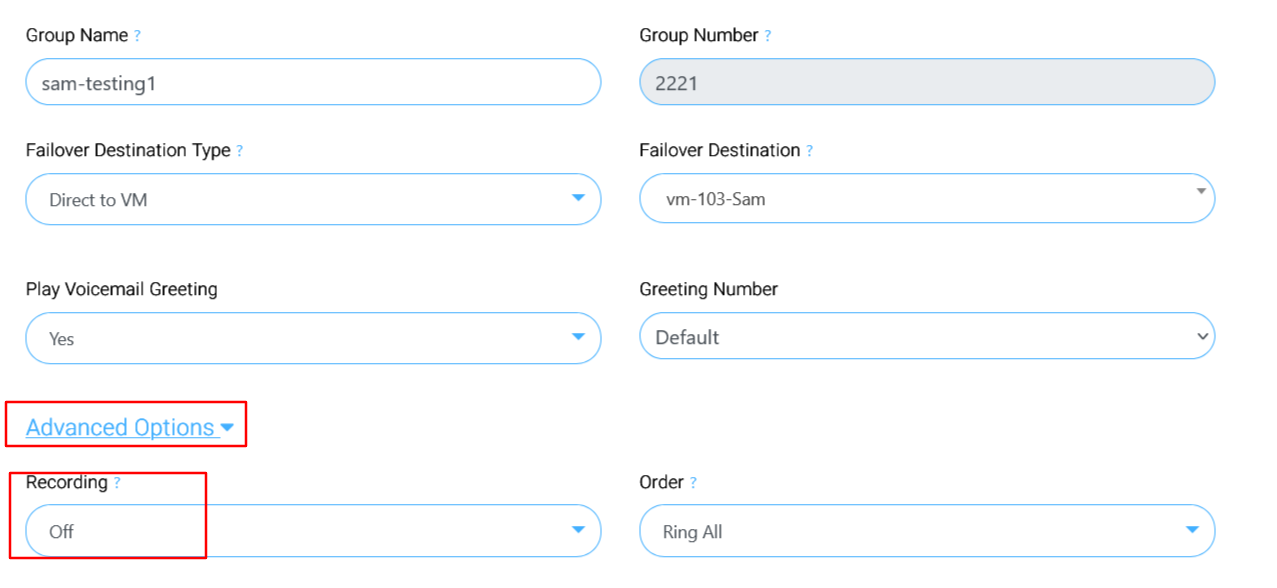Expand the Play Voicemail Greeting dropdown
The width and height of the screenshot is (1277, 588).
(312, 338)
